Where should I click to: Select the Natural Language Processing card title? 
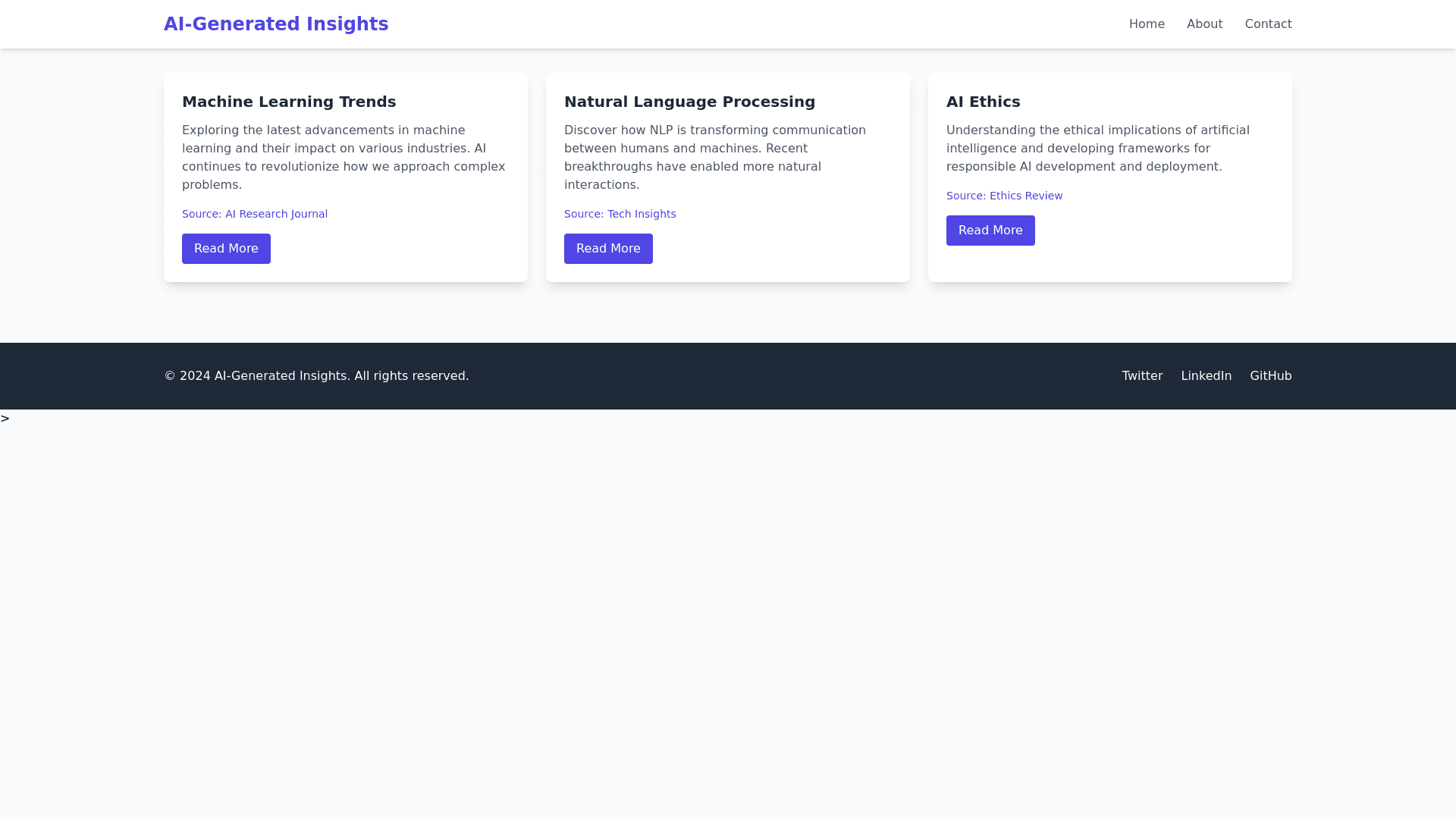point(689,102)
